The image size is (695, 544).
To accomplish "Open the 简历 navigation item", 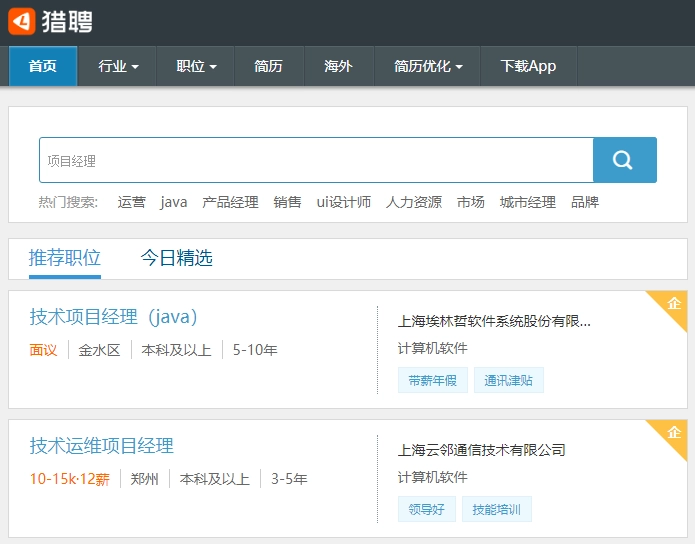I will click(268, 66).
